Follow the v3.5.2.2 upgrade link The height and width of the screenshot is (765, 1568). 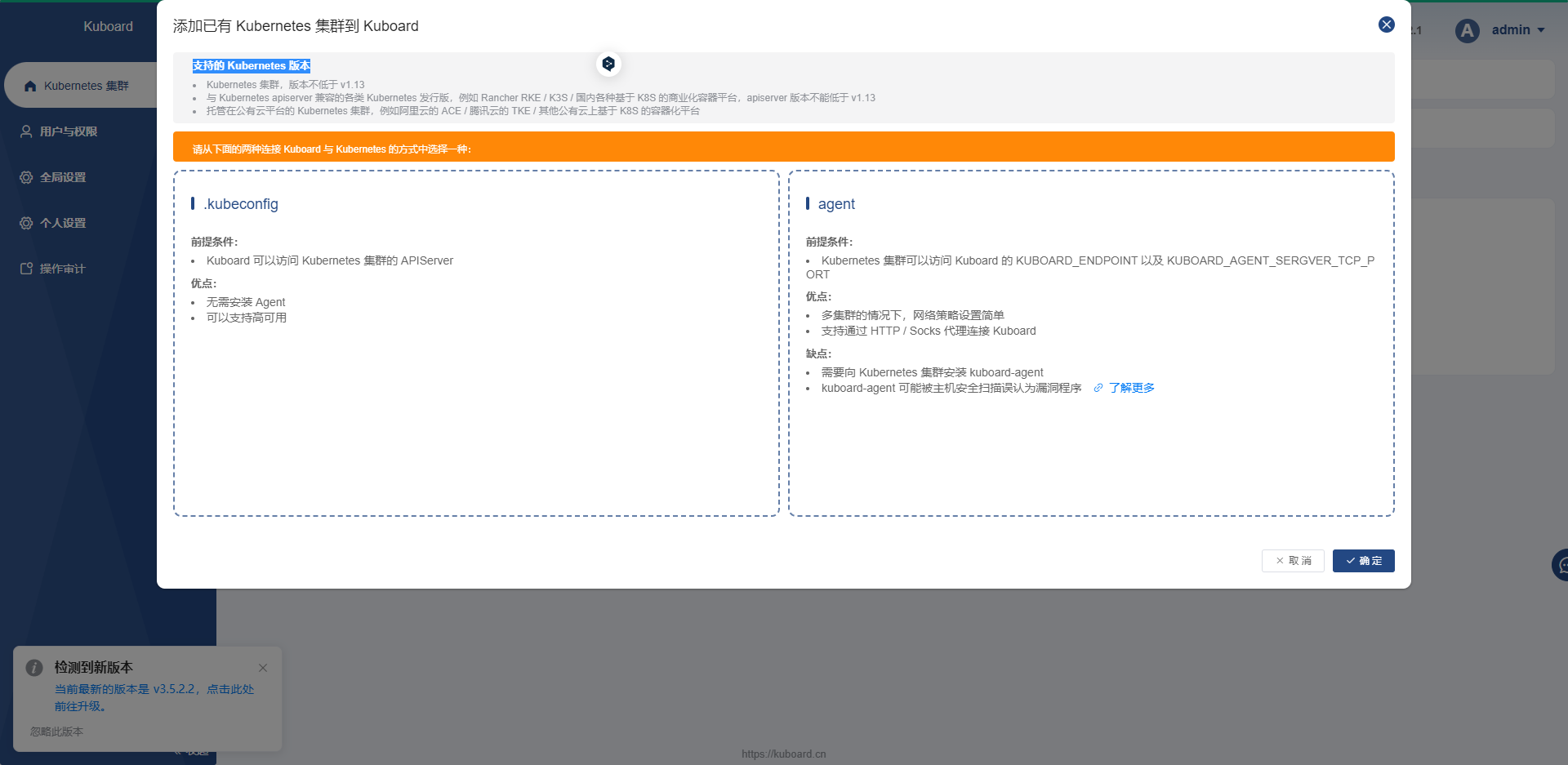(x=154, y=697)
